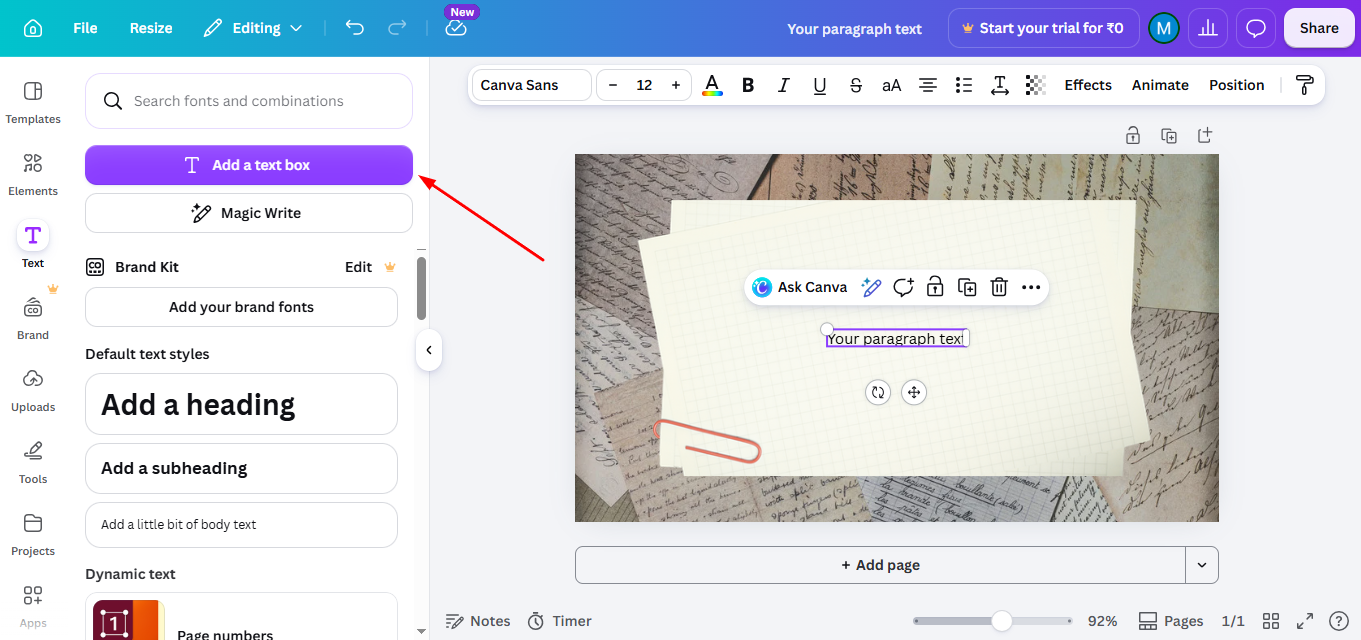Open the text color picker
Image resolution: width=1361 pixels, height=640 pixels.
712,85
